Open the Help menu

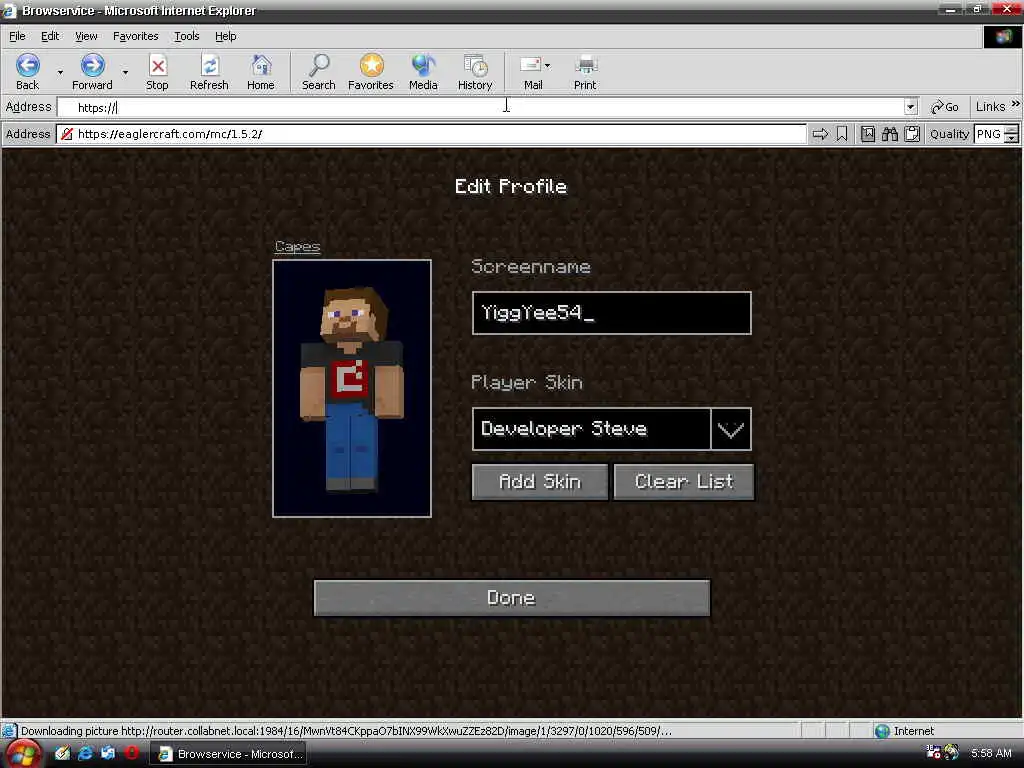point(225,36)
